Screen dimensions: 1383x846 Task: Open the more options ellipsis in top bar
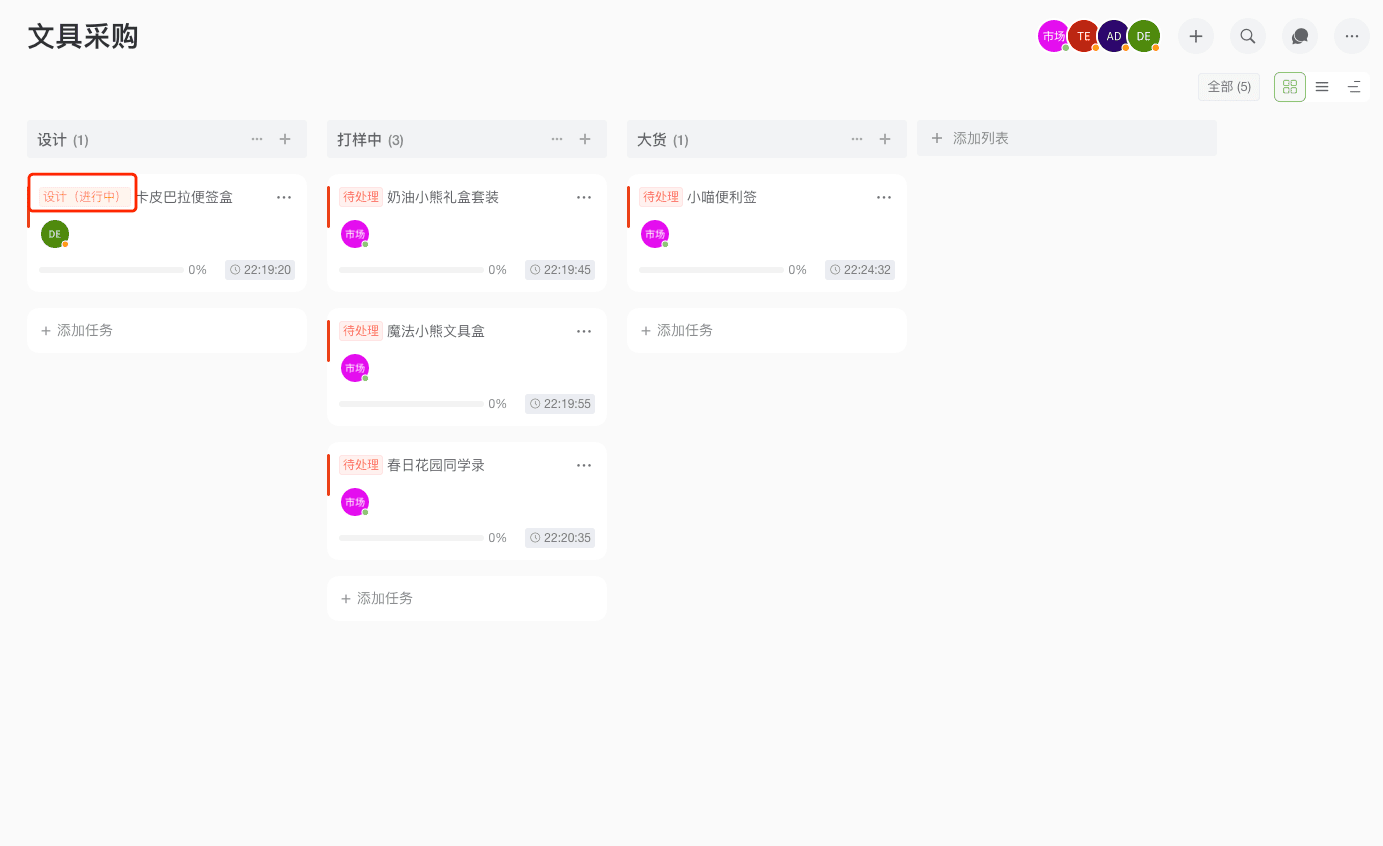click(1351, 36)
